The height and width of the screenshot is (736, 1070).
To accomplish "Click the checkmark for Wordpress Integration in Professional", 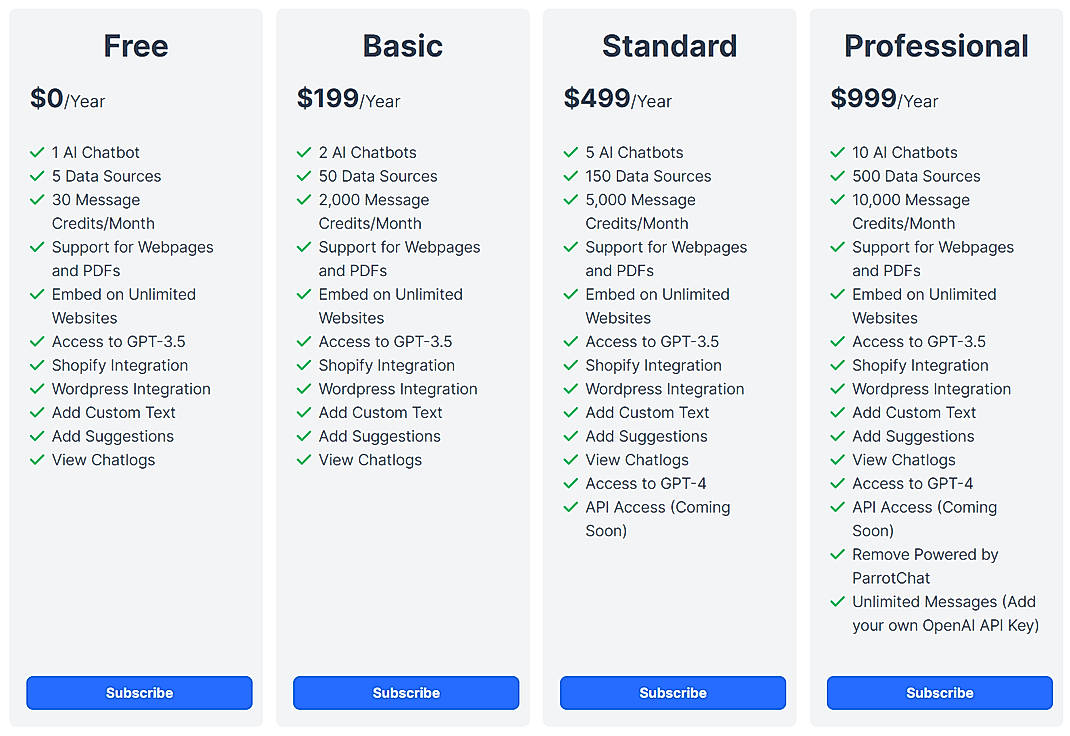I will [837, 389].
